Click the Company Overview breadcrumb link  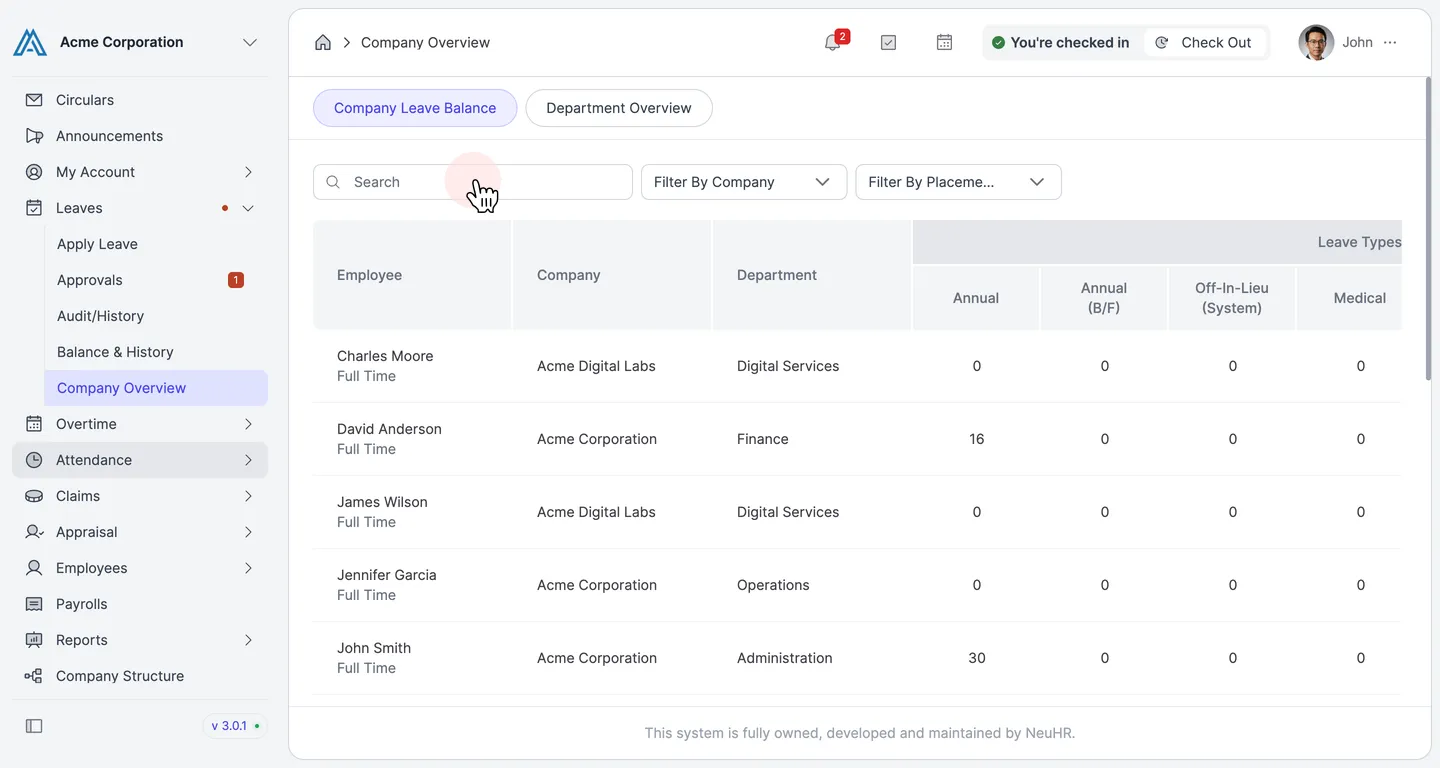point(425,42)
